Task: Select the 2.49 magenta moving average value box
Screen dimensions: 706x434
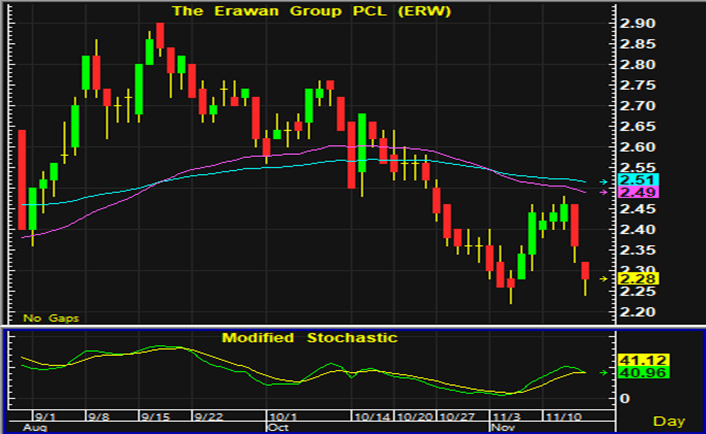Action: tap(635, 193)
